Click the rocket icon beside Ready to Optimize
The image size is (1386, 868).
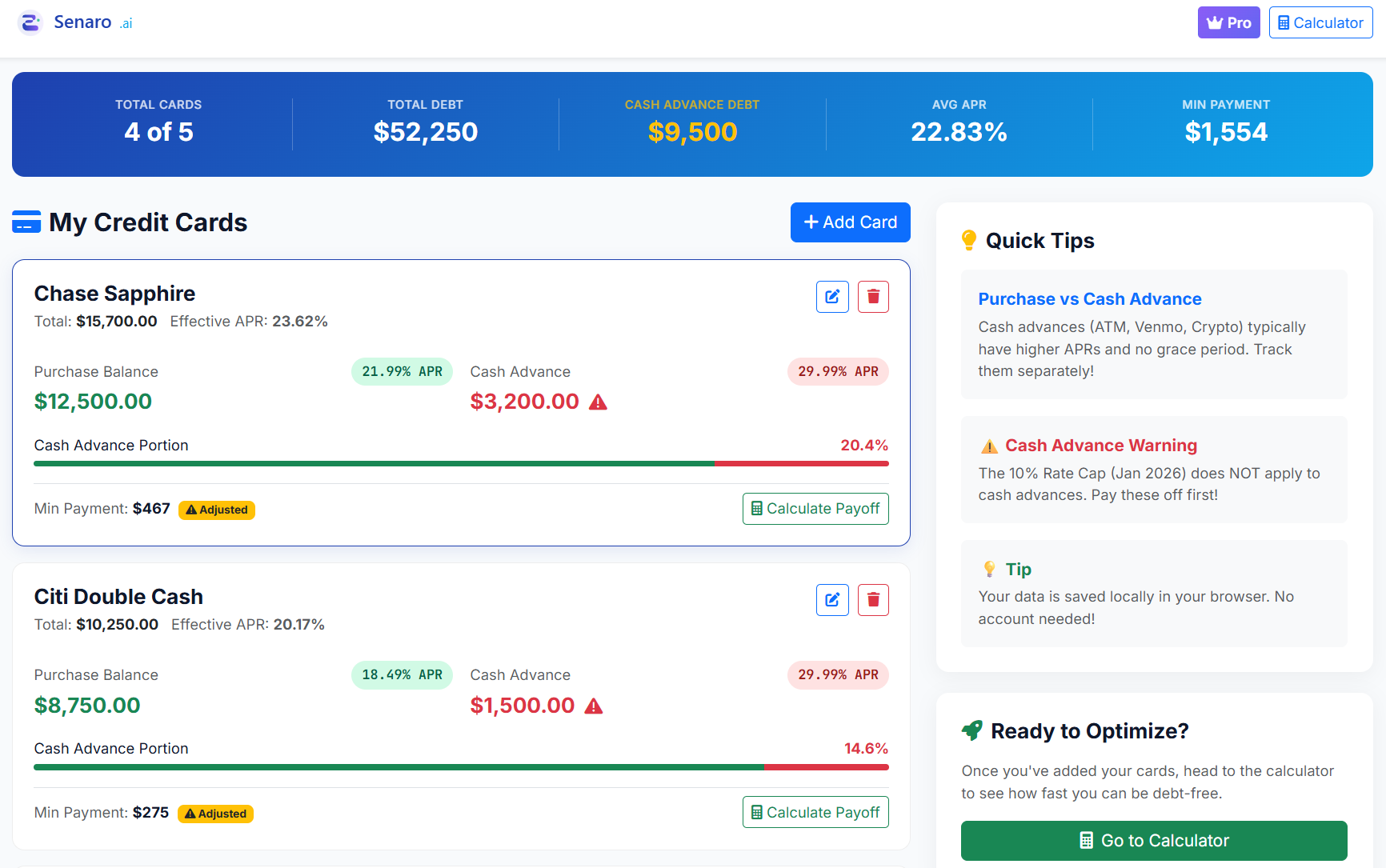[x=972, y=730]
